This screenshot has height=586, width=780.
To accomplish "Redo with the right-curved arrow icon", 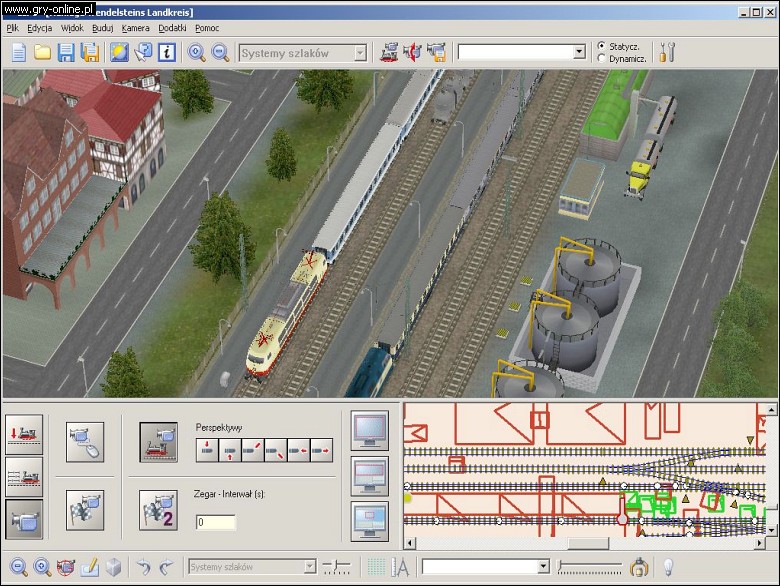I will (167, 567).
